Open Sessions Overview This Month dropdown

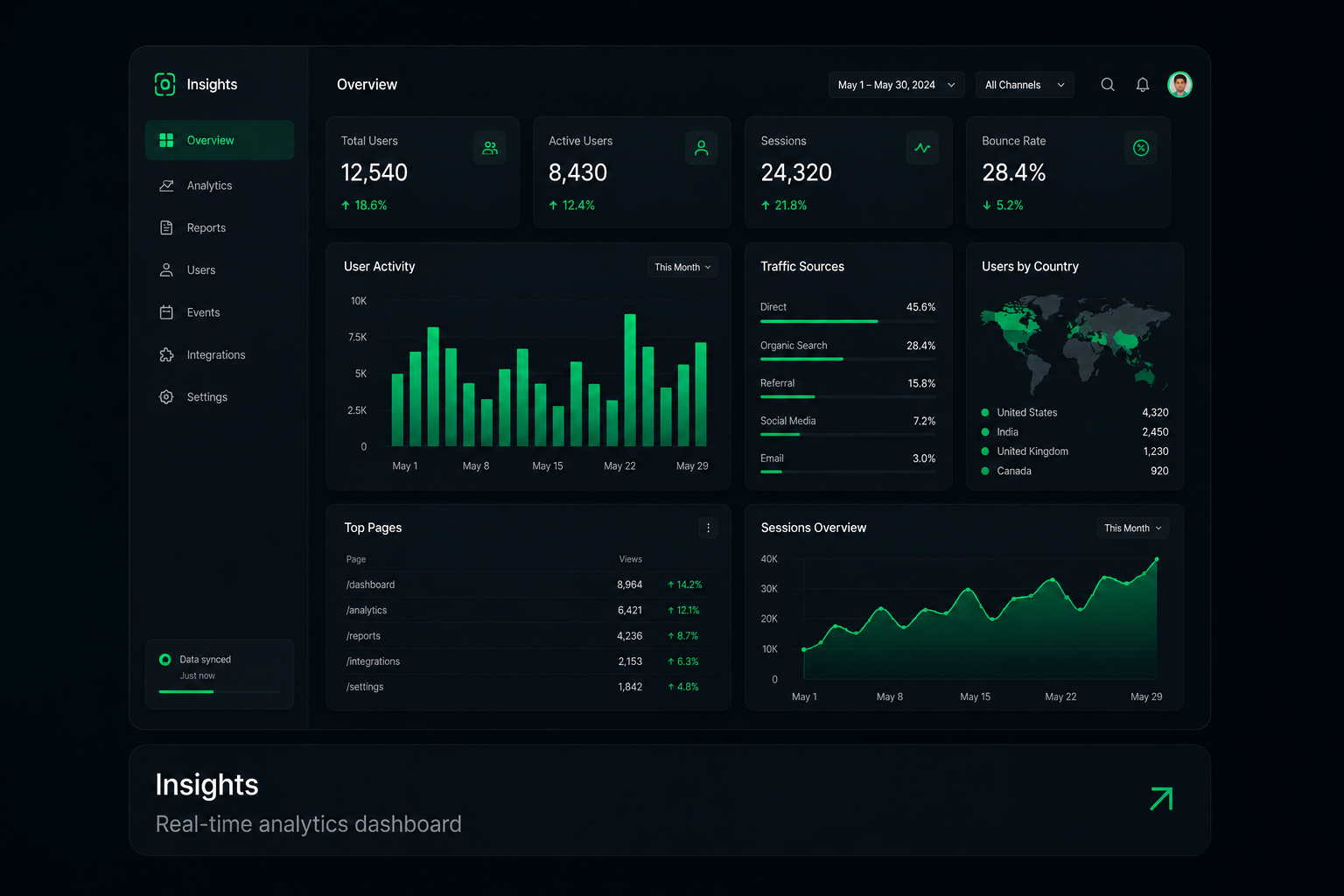coord(1133,528)
